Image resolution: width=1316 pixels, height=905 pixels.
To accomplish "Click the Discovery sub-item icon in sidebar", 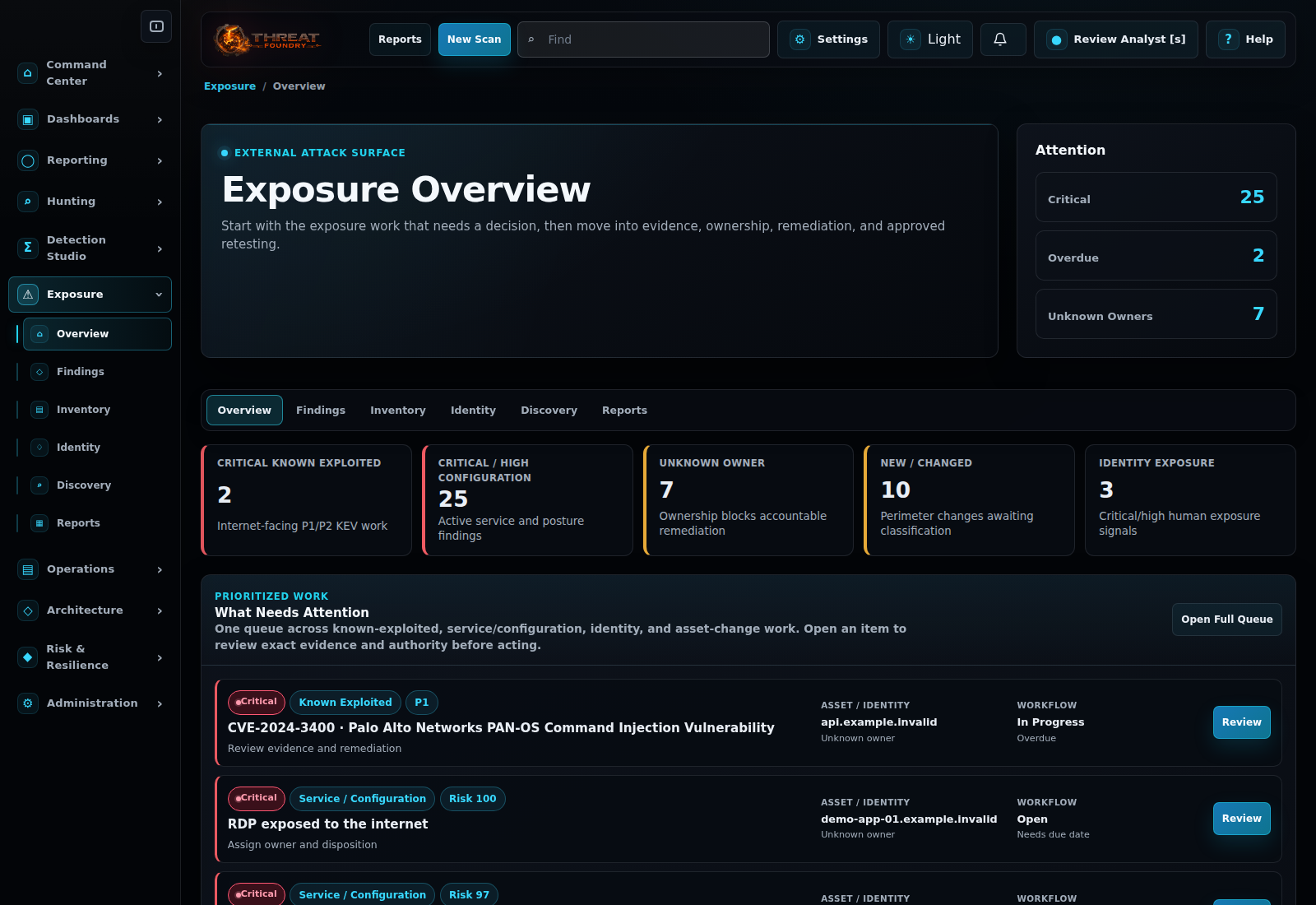I will (39, 485).
